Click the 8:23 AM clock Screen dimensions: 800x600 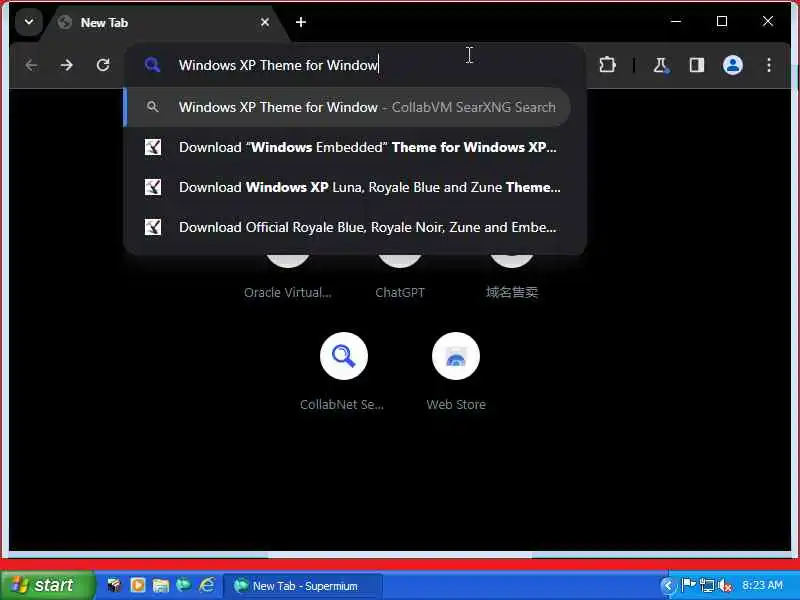pos(762,585)
